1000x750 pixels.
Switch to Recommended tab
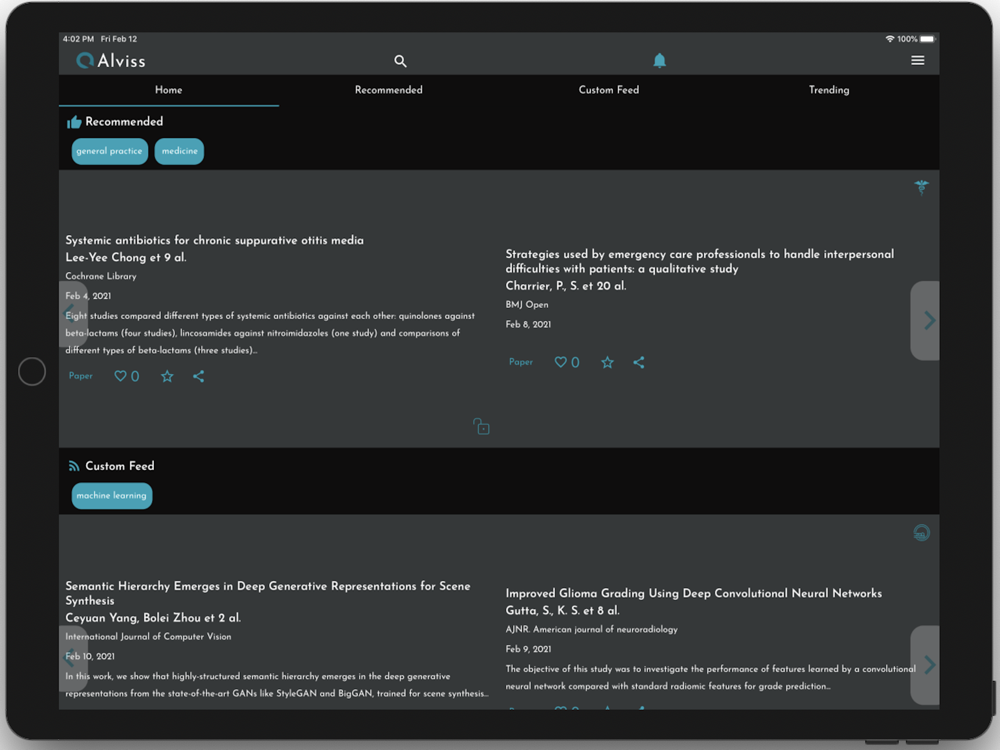pos(388,90)
